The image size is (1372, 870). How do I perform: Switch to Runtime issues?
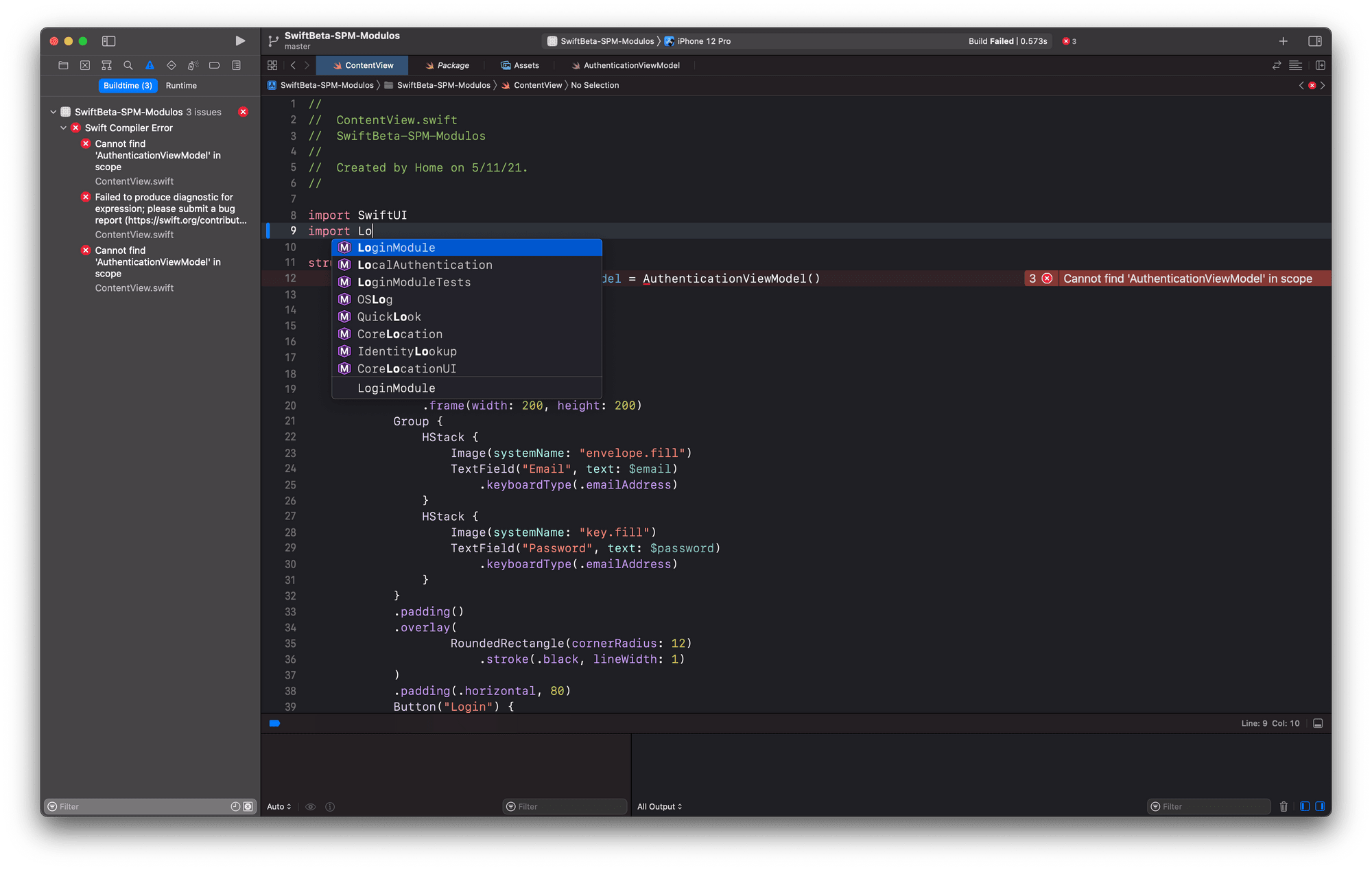click(181, 86)
